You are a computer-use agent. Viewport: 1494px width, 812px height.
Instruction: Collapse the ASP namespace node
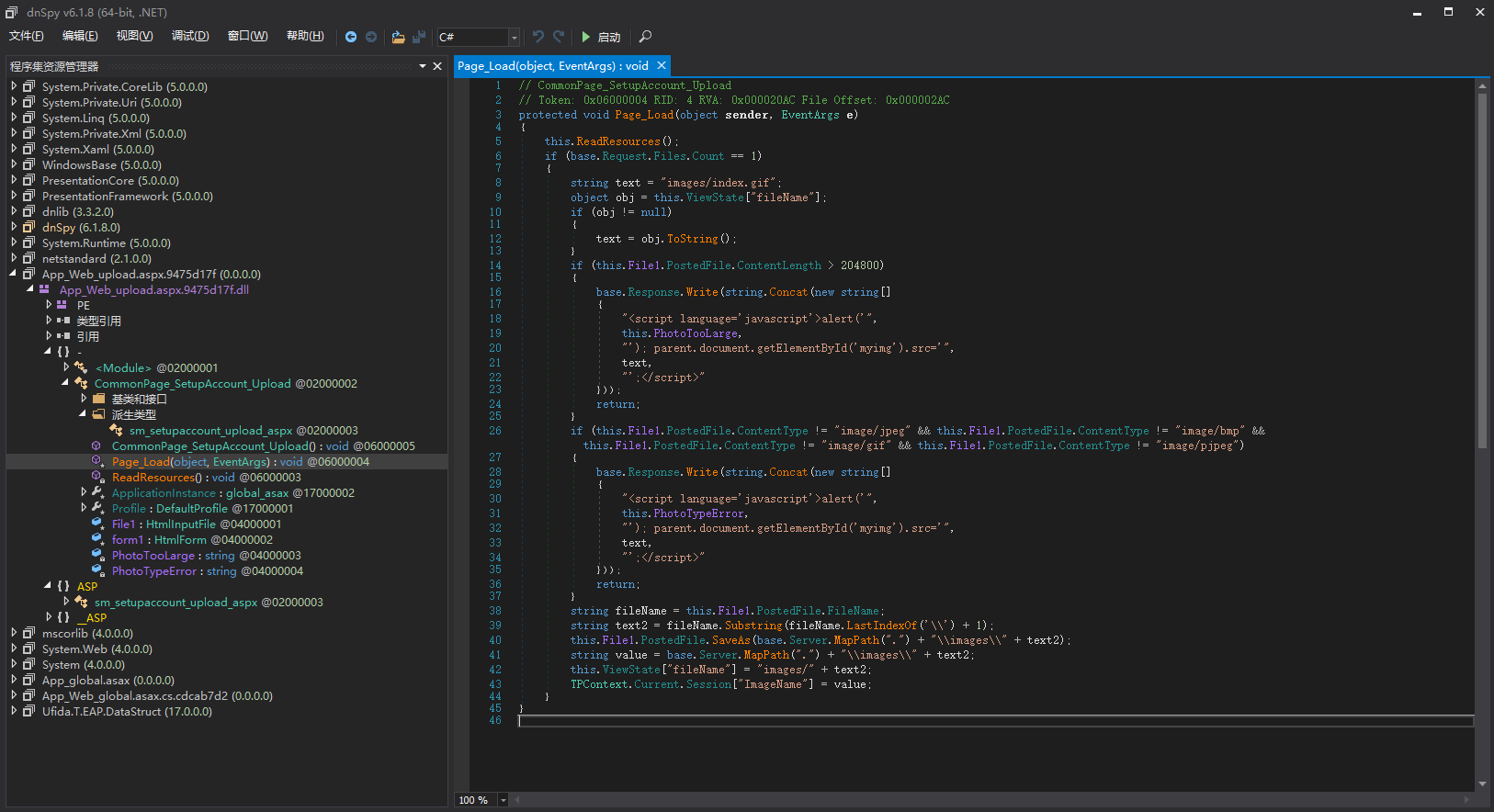point(48,586)
